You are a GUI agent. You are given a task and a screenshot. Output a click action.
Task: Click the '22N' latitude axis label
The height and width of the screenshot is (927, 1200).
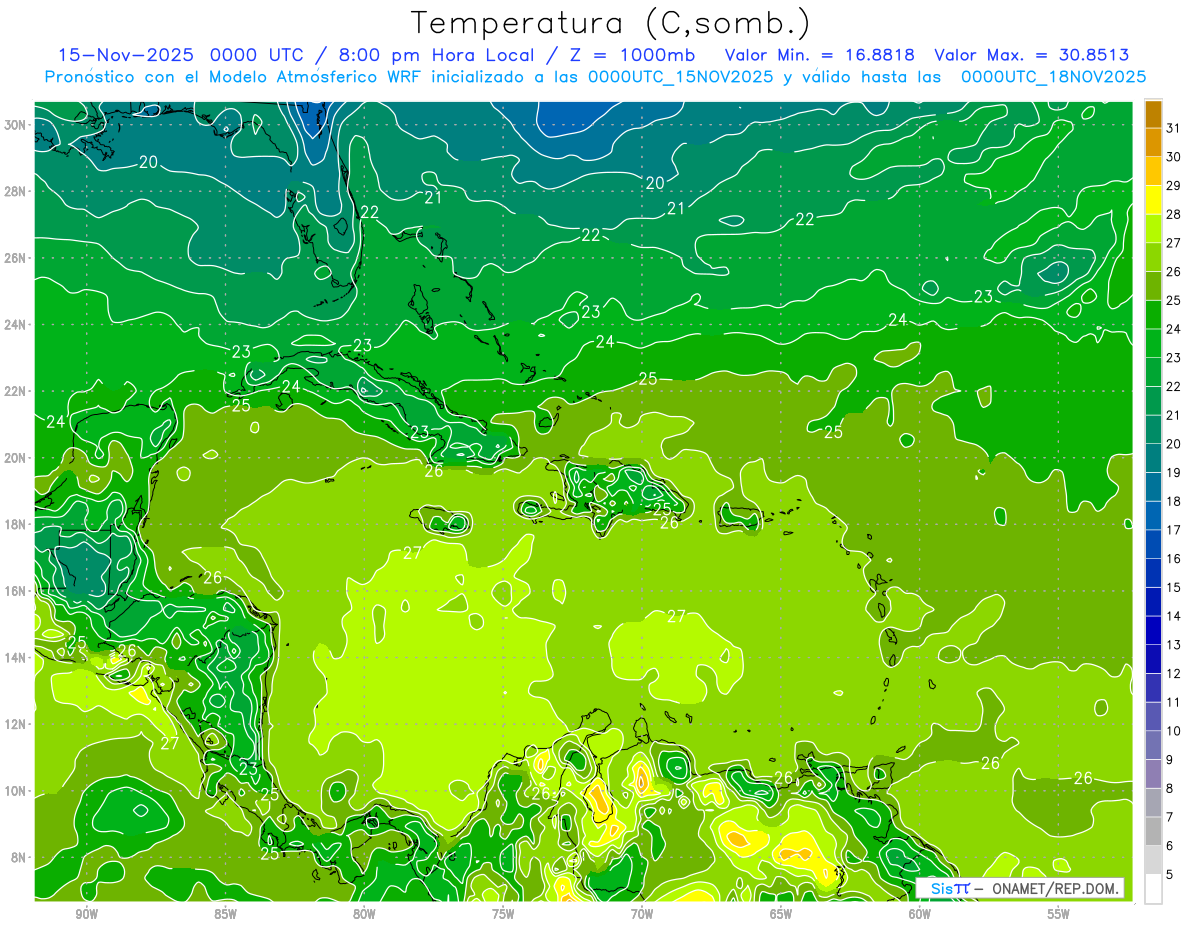15,391
